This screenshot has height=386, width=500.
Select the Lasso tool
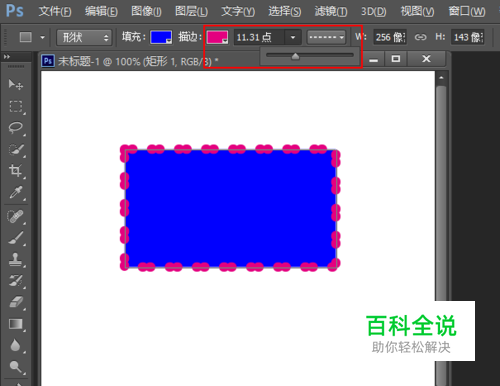tap(16, 128)
